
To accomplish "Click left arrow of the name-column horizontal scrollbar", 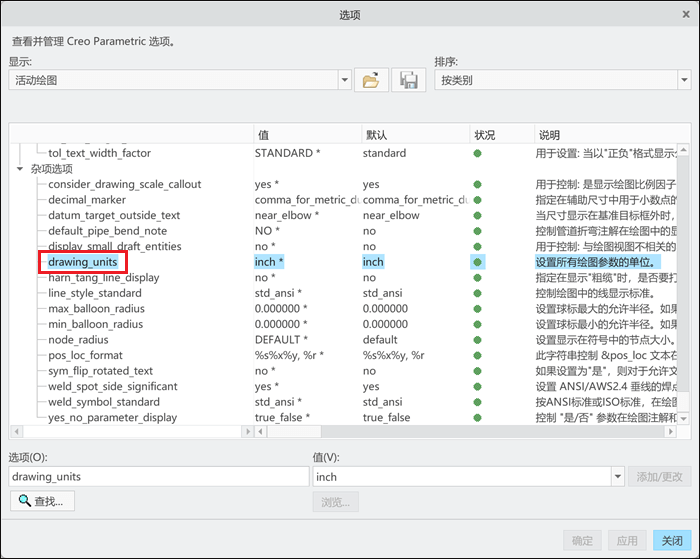I will tap(16, 432).
